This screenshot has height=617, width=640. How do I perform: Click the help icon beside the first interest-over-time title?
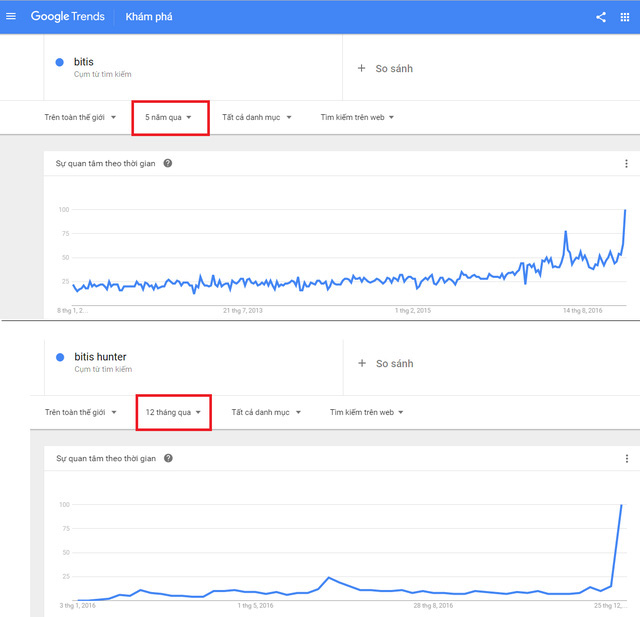pos(168,163)
